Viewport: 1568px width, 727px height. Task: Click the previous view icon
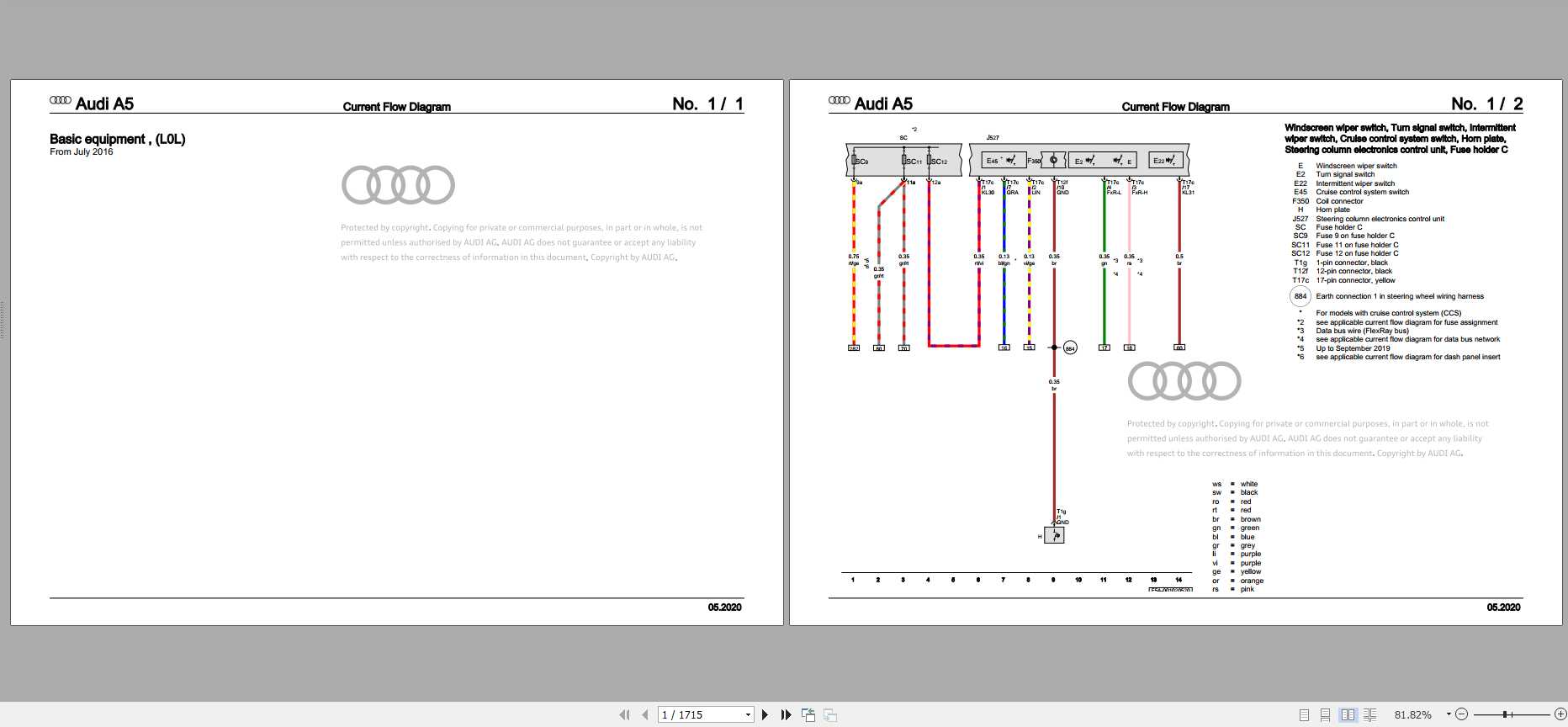click(808, 714)
